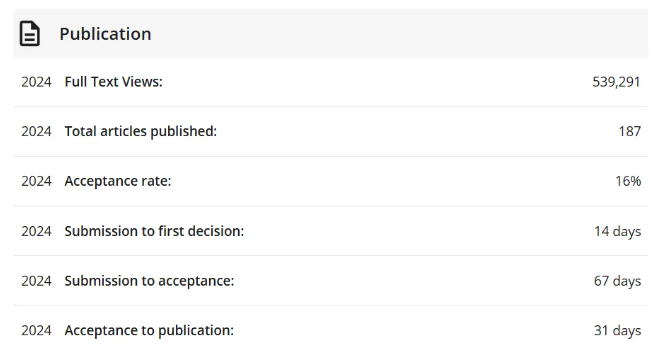Select the 539,291 views value
The image size is (668, 362).
pos(616,82)
